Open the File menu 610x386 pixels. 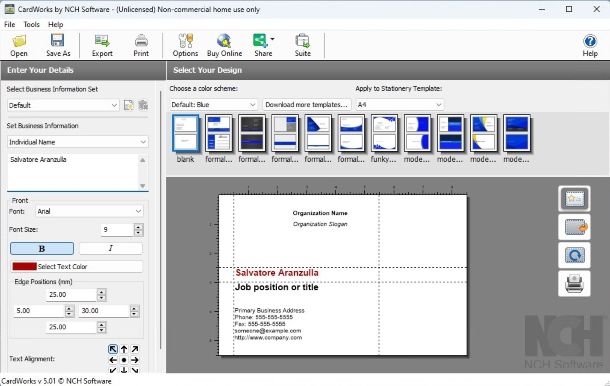(x=10, y=24)
